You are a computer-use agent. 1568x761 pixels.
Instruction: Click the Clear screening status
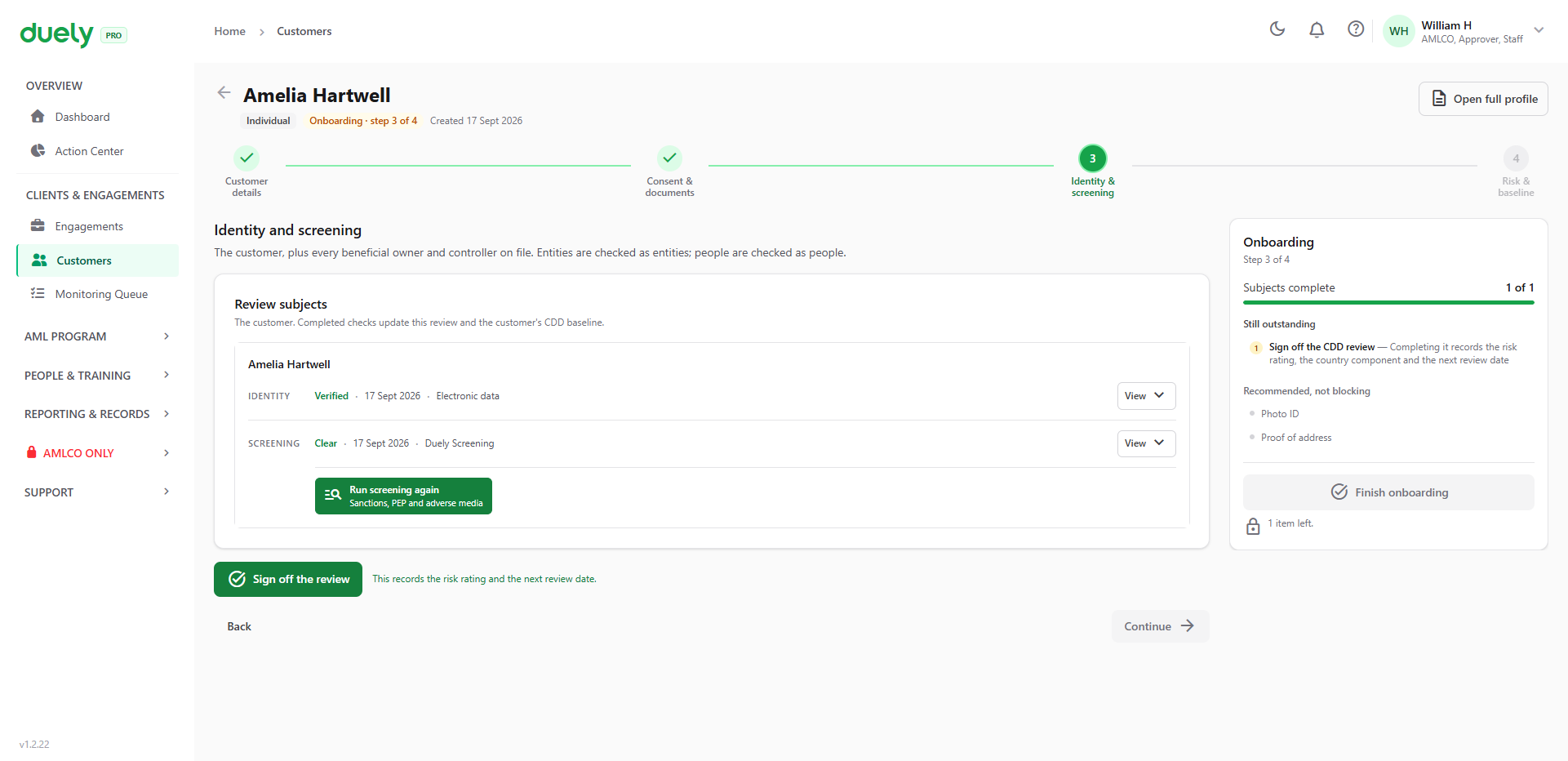326,443
